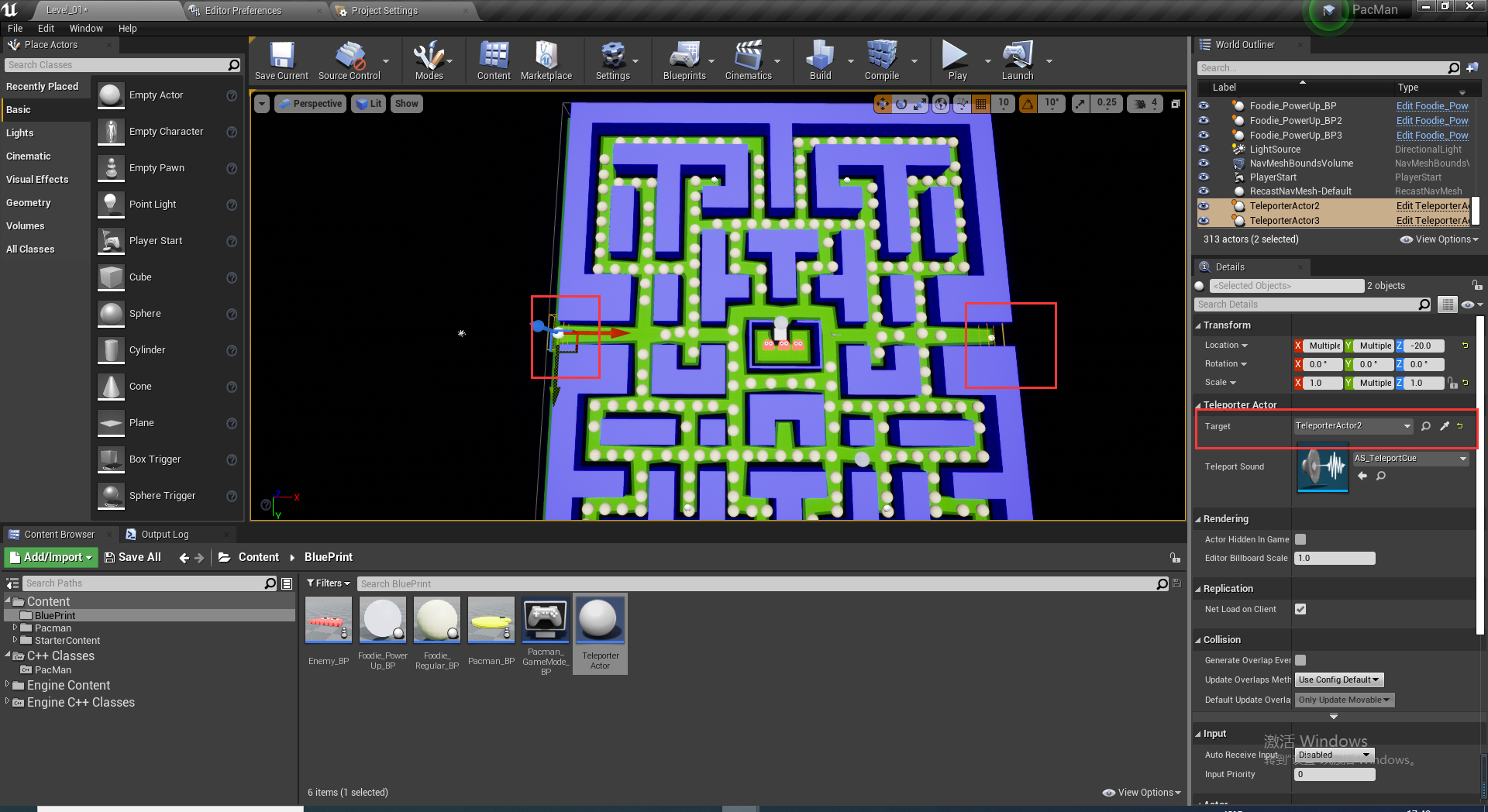Enable the Actor Hidden In Game checkbox
The width and height of the screenshot is (1488, 812).
(1300, 539)
